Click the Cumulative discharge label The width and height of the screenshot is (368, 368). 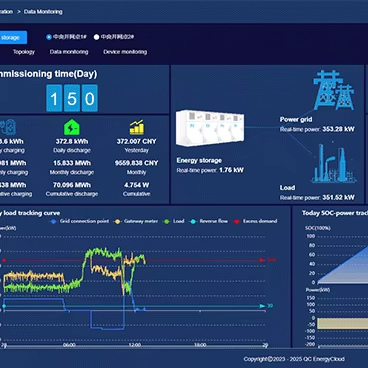coord(72,194)
